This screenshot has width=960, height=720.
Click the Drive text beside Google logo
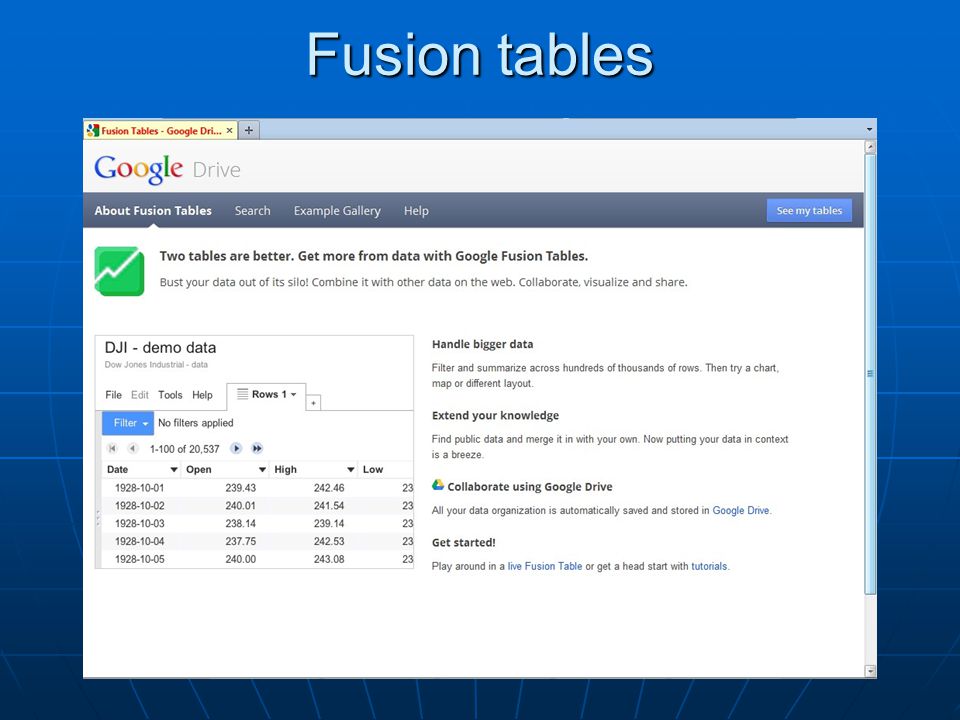pos(216,170)
